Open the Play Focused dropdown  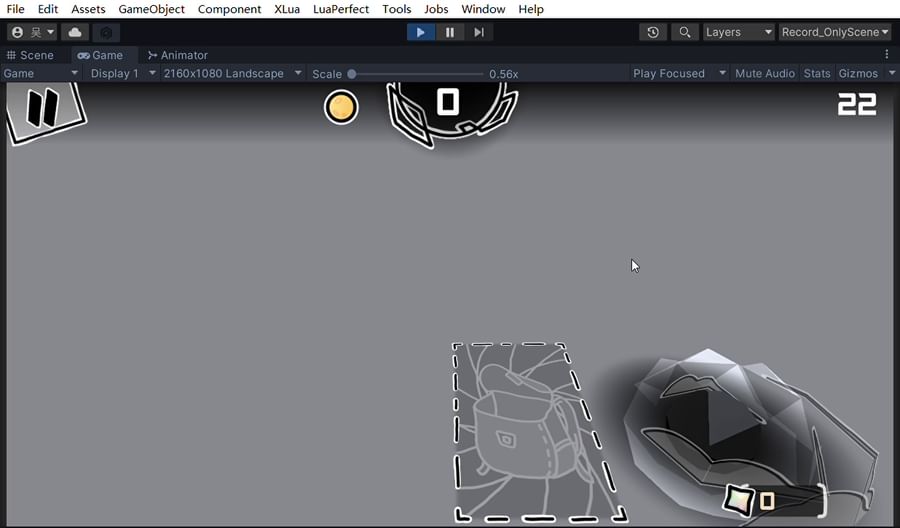(x=680, y=73)
